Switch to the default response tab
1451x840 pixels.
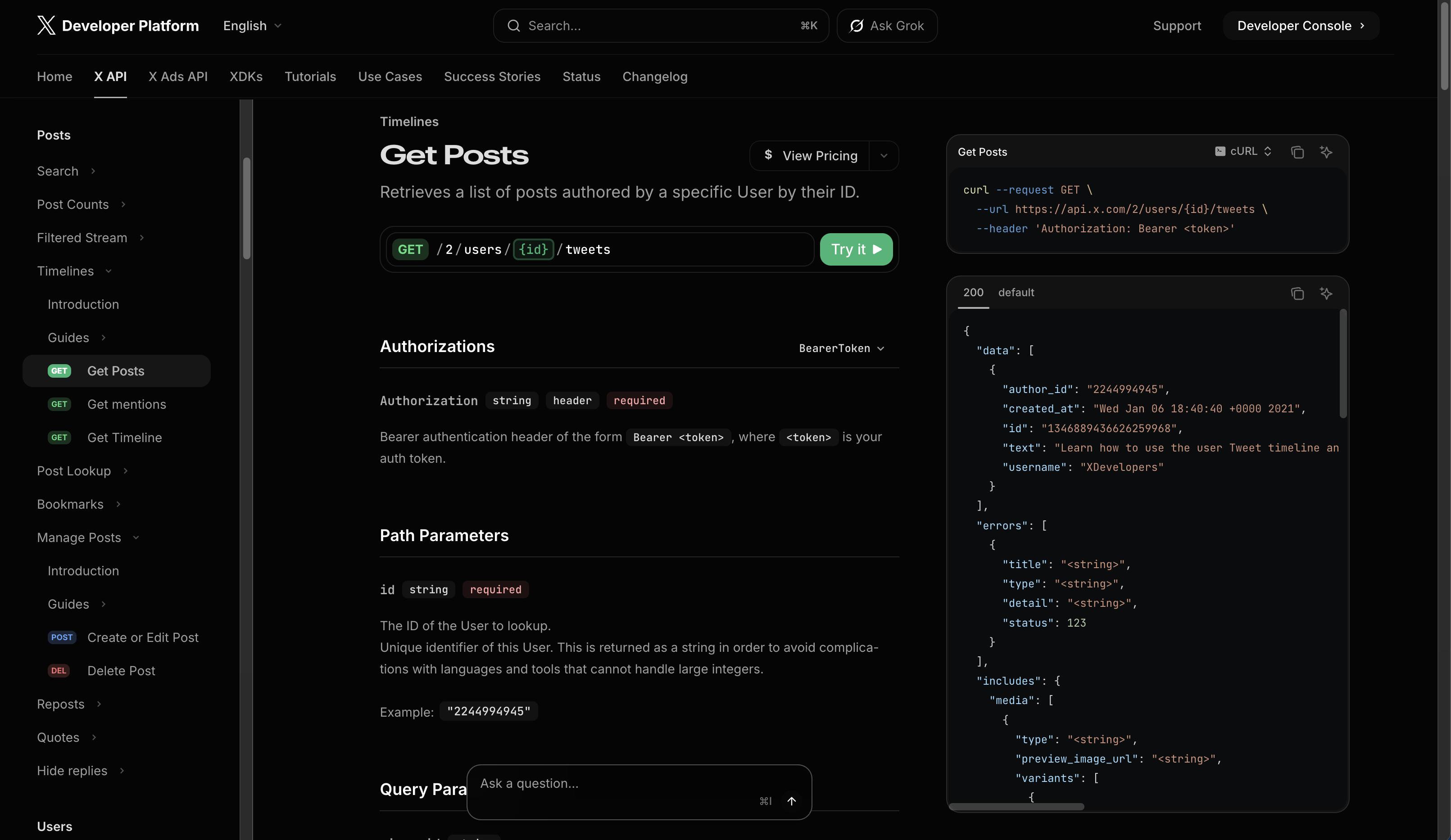1016,293
